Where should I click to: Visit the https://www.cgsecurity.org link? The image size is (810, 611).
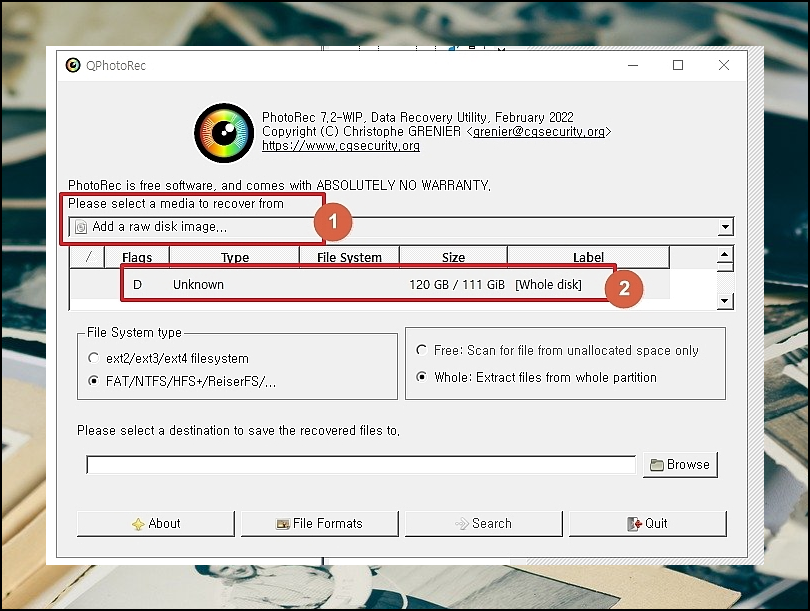pos(341,146)
